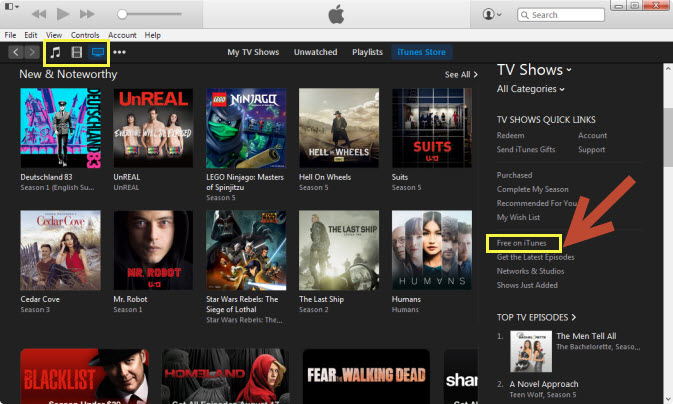
Task: Expand the TV Shows heading dropdown
Action: point(534,70)
